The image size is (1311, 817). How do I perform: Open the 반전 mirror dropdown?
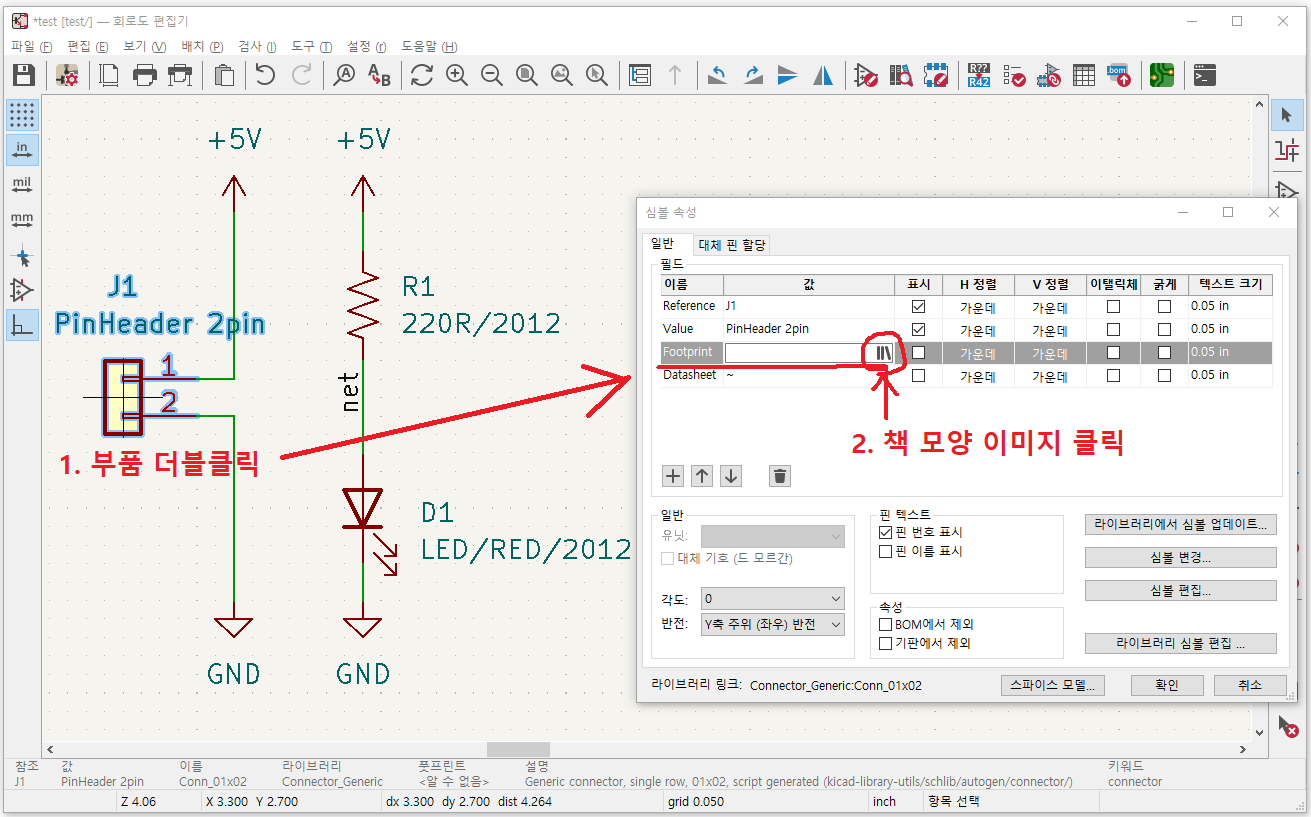772,624
